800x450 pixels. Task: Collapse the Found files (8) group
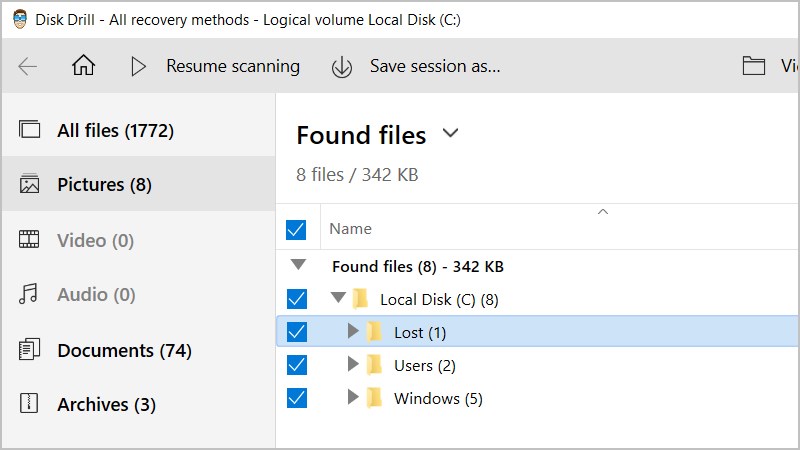(x=298, y=264)
